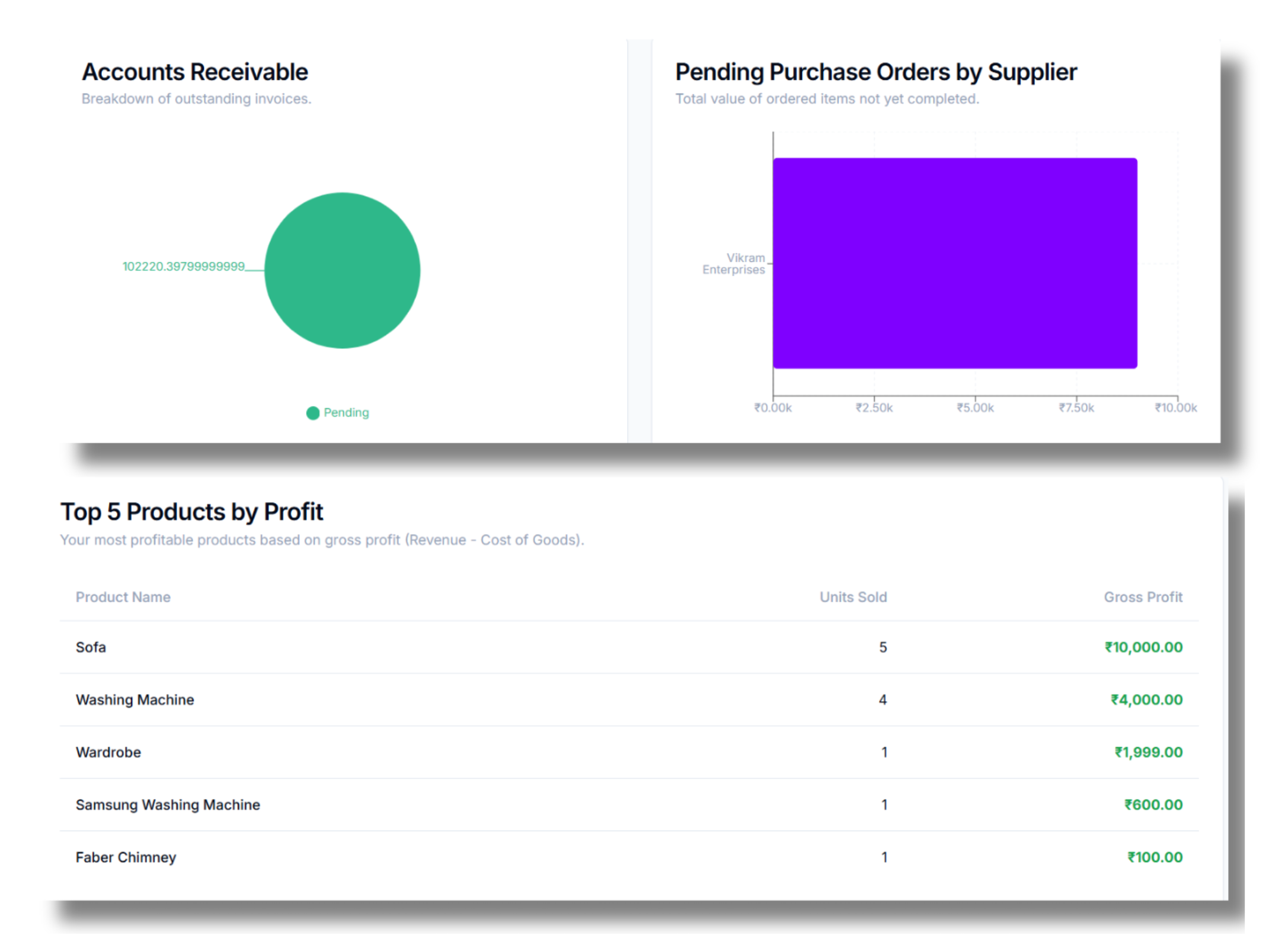Click the Washing Machine row
The height and width of the screenshot is (948, 1288).
135,699
